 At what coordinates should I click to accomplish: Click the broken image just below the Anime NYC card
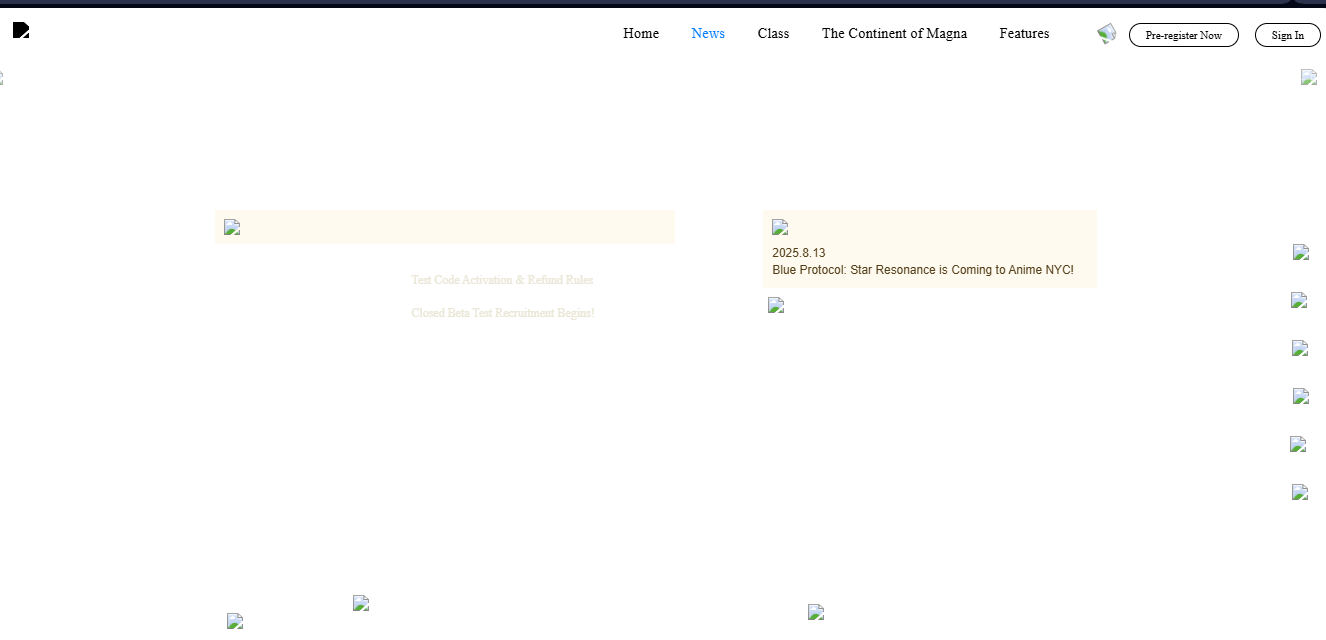pos(776,305)
